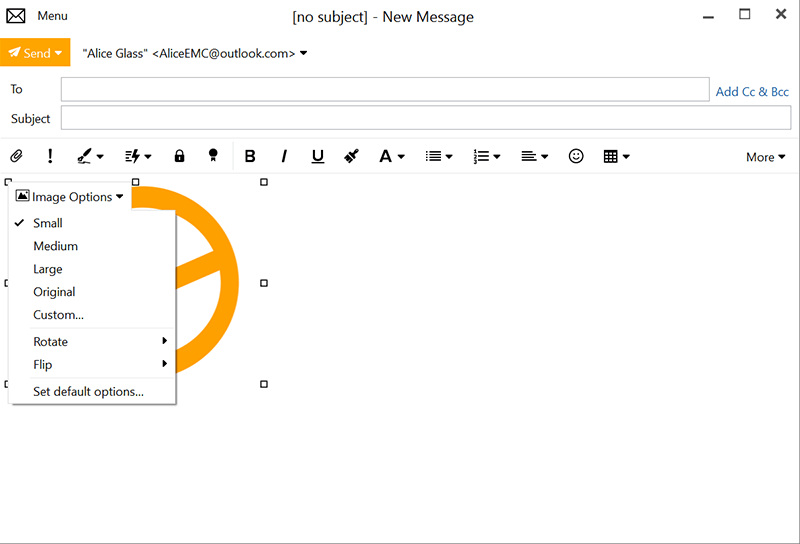Select the Small image size
Image resolution: width=800 pixels, height=544 pixels.
click(x=92, y=223)
